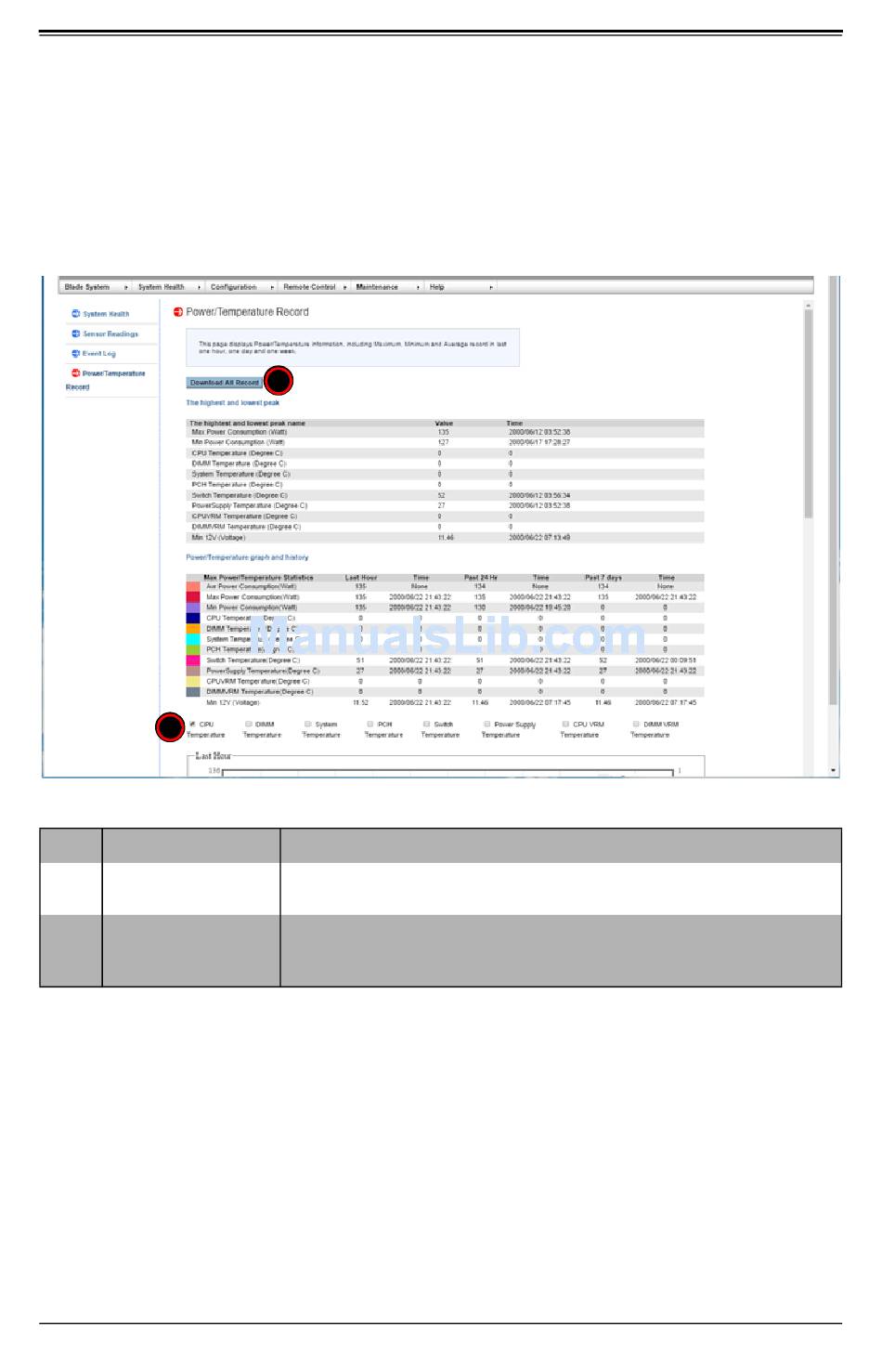
Task: Expand the Help menu arrow
Action: pyautogui.click(x=491, y=287)
